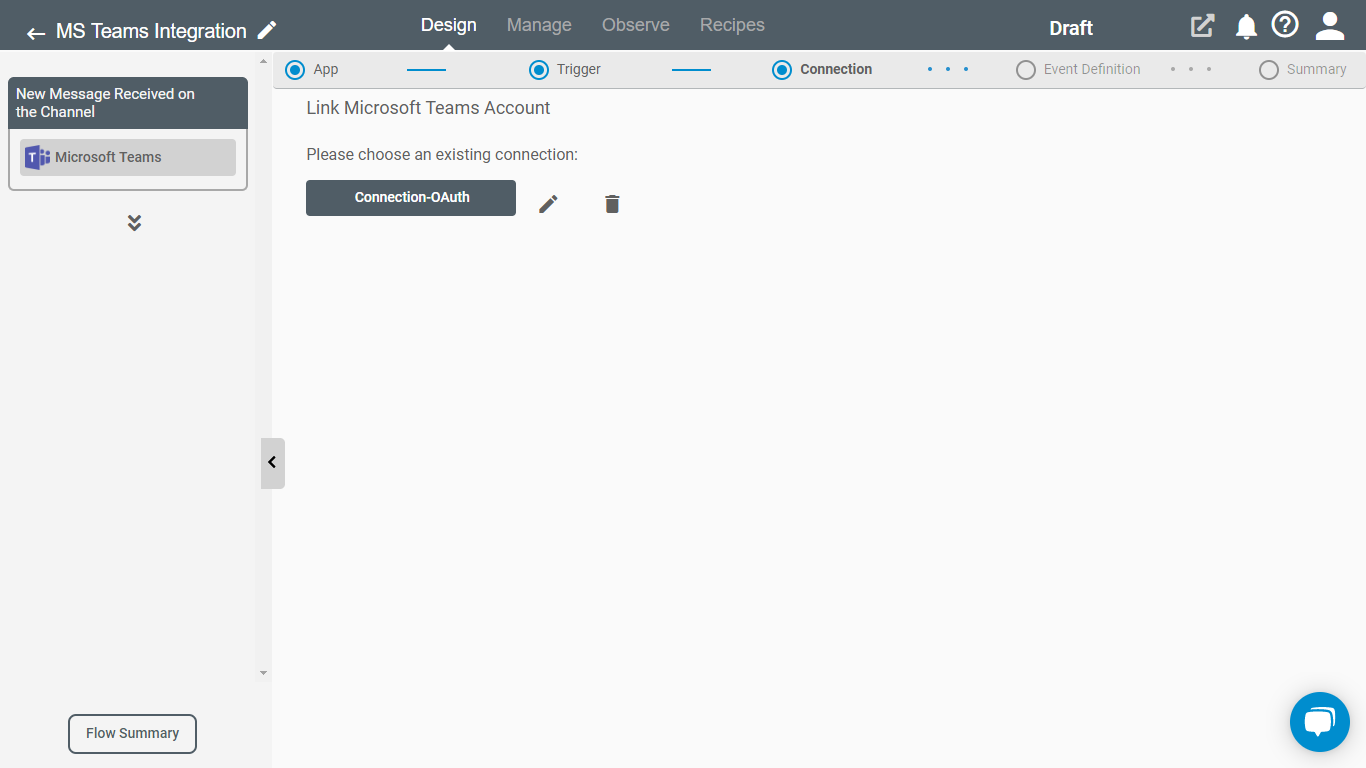
Task: Switch to the Design tab
Action: (449, 25)
